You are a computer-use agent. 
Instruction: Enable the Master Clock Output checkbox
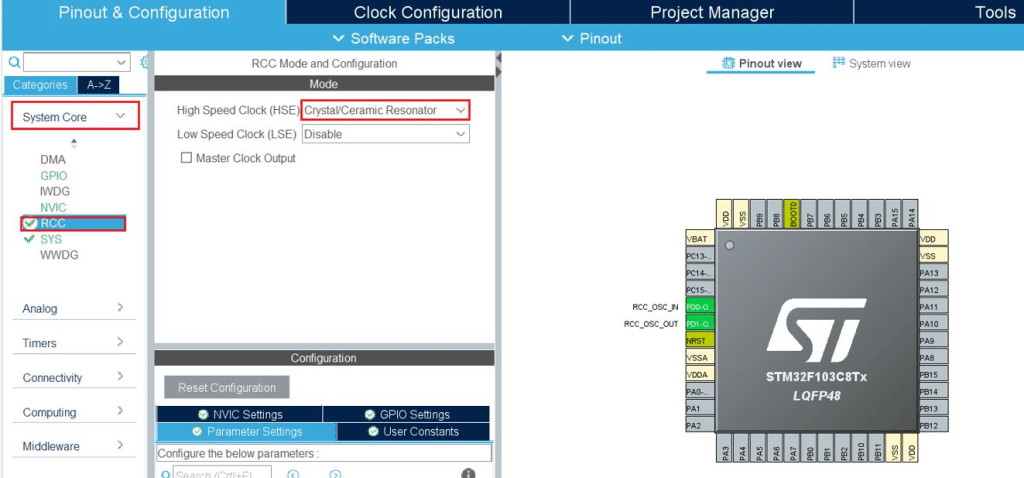click(x=187, y=158)
